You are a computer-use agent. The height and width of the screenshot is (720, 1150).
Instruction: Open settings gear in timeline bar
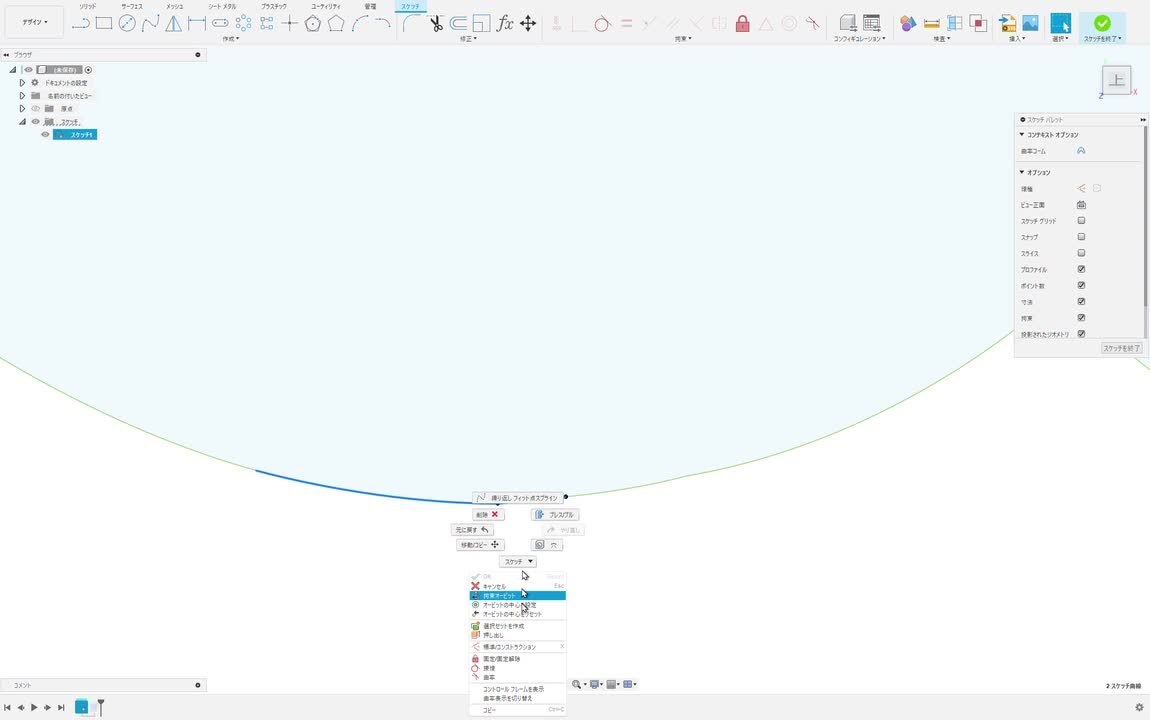(x=1139, y=708)
